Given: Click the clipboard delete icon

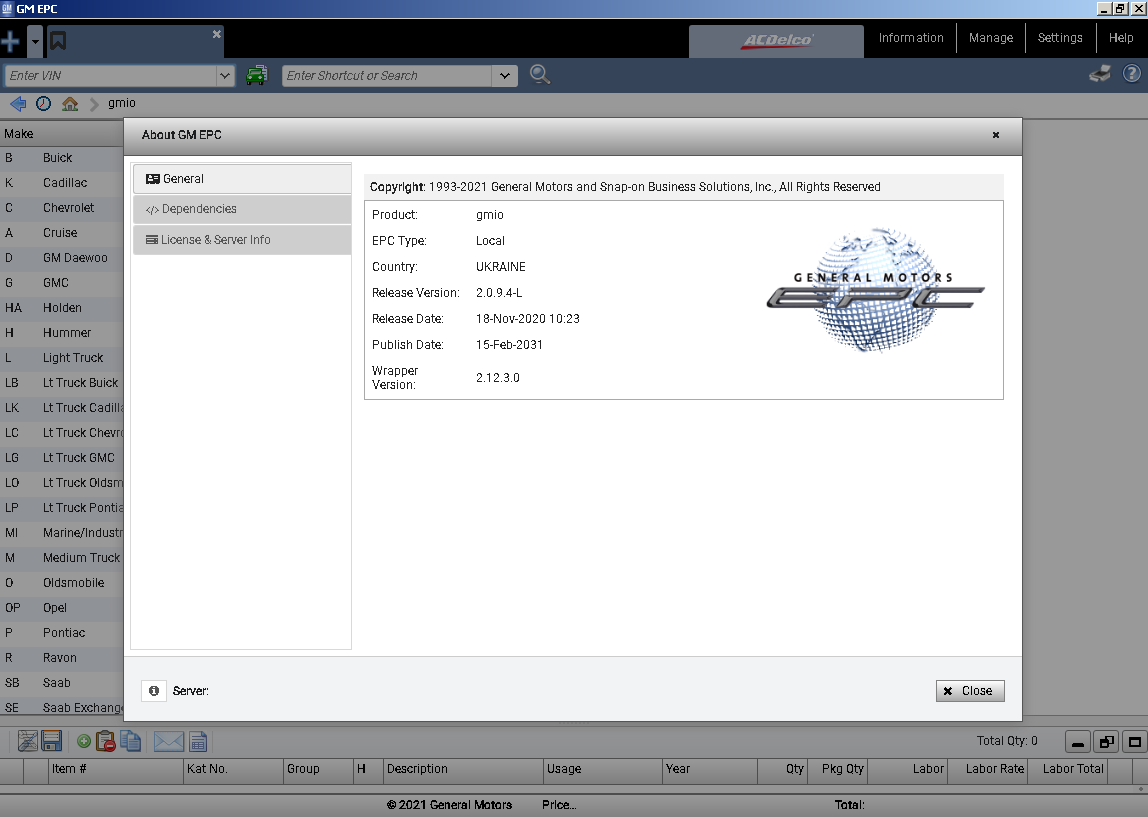Looking at the screenshot, I should point(106,742).
